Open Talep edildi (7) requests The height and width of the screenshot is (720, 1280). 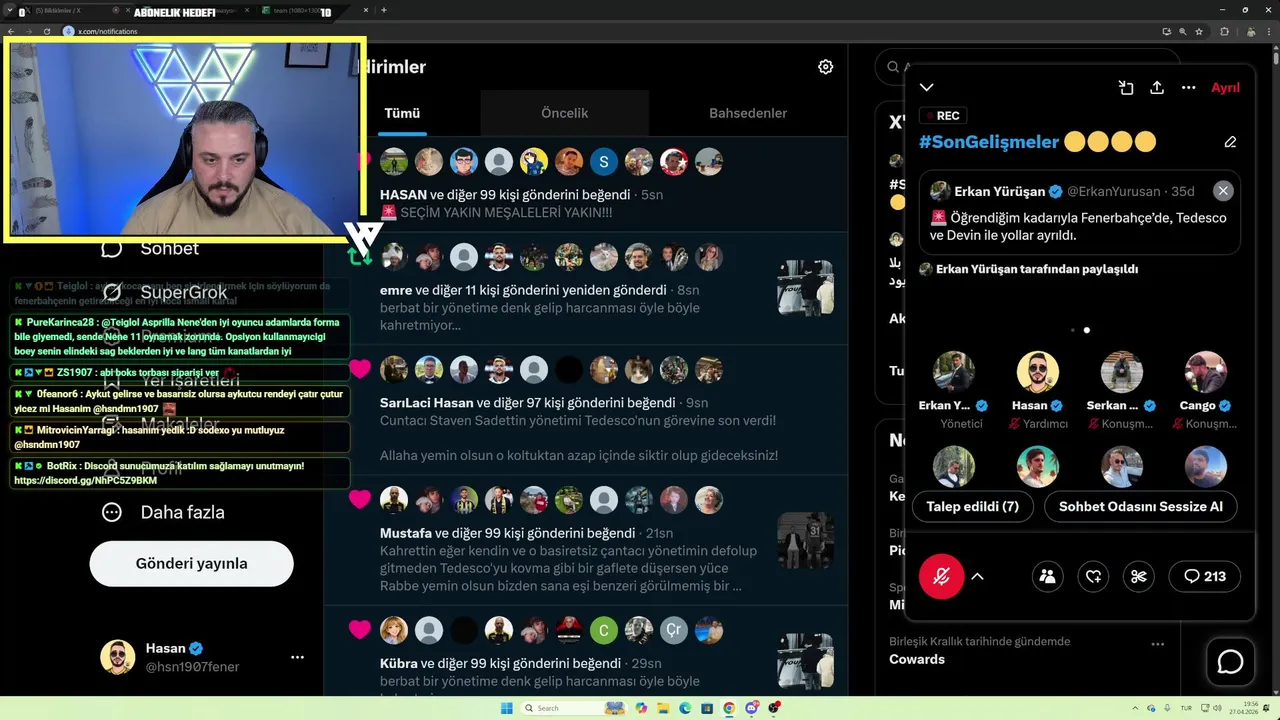tap(972, 506)
